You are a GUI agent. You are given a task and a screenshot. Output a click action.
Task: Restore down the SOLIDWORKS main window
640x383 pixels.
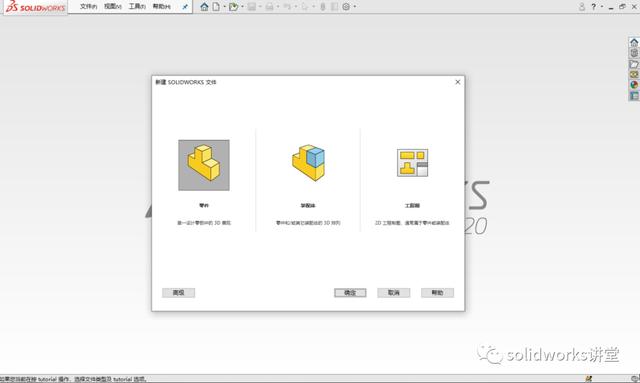(x=622, y=7)
